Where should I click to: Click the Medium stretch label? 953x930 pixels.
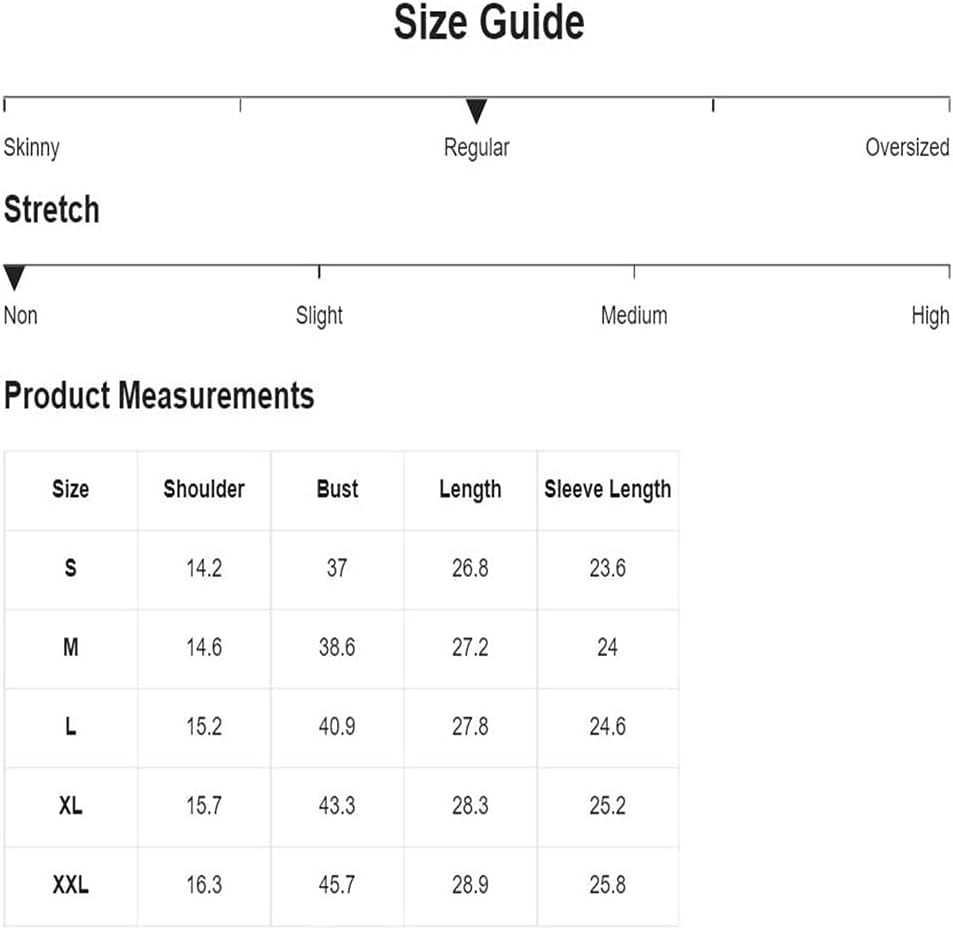point(634,315)
